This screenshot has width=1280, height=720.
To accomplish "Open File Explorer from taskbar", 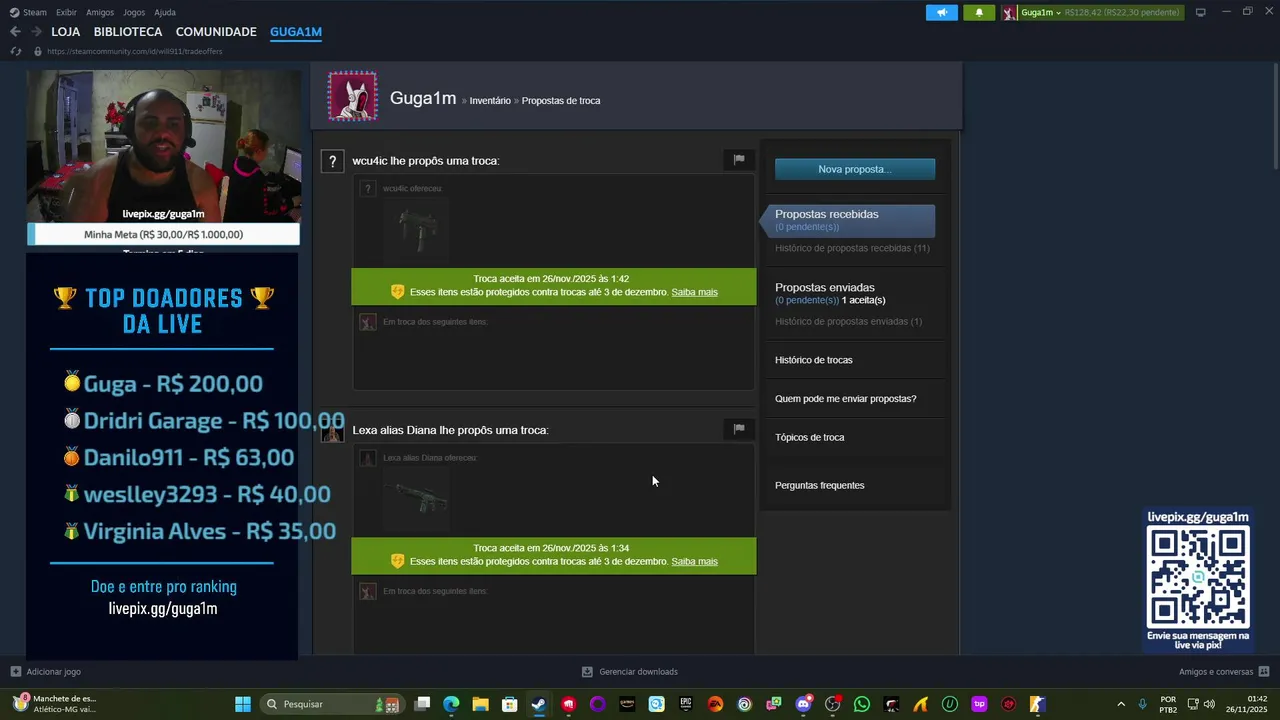I will [480, 704].
